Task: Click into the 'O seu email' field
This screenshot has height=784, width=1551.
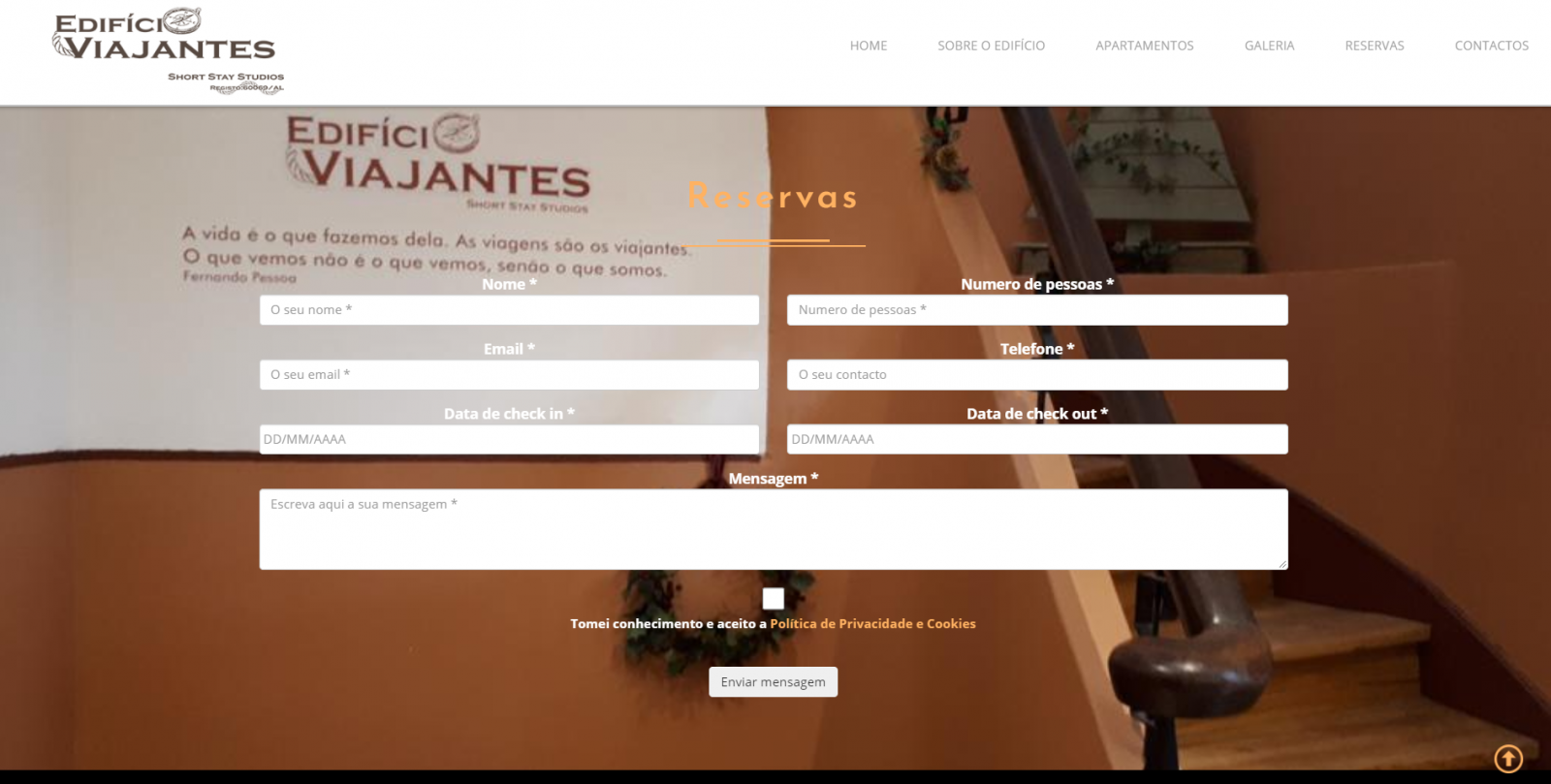Action: 509,375
